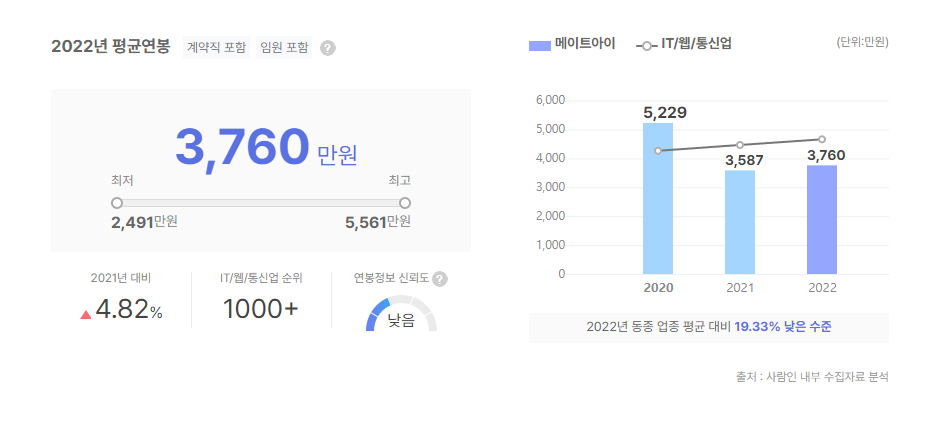948x430 pixels.
Task: Click the 2022 bar labeled 3,760
Action: tap(822, 220)
